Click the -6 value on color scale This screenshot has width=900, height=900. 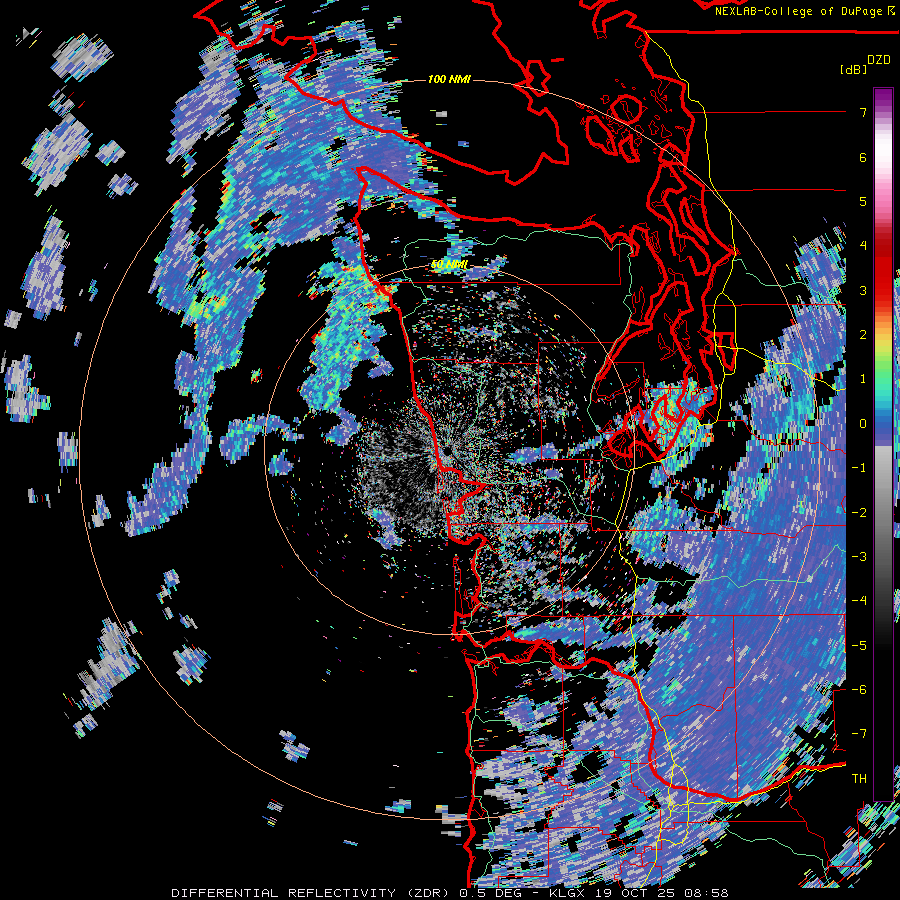coord(859,690)
